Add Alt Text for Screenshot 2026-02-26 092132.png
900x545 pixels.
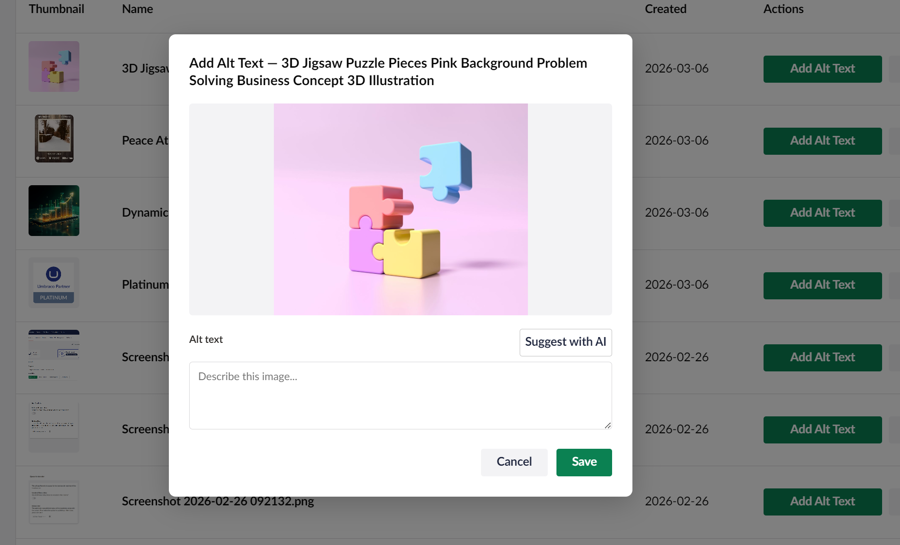[822, 501]
